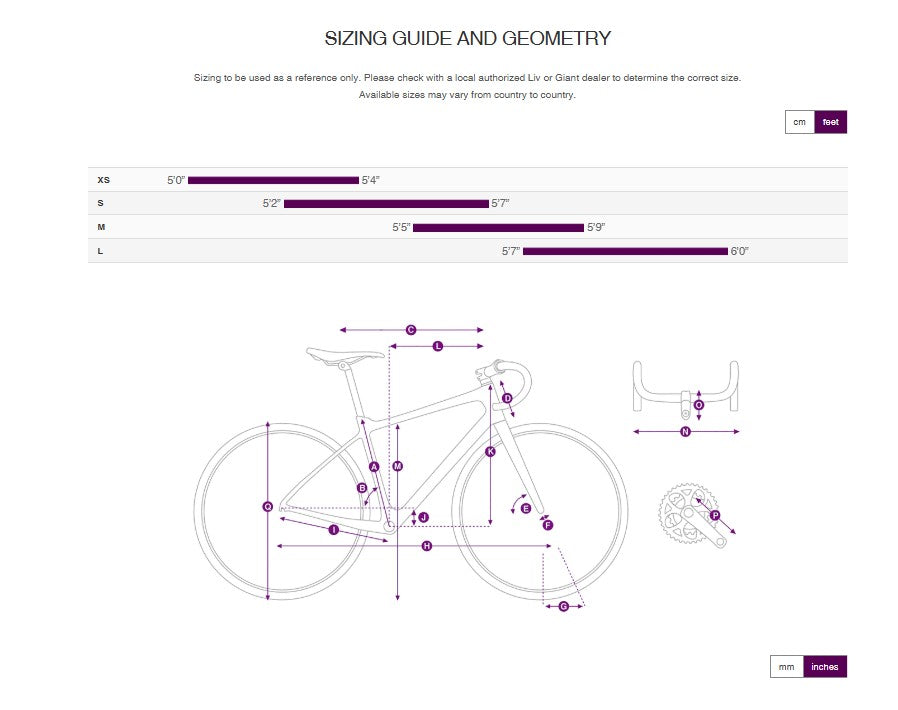Select the K stack marker
898x710 pixels.
pos(490,452)
